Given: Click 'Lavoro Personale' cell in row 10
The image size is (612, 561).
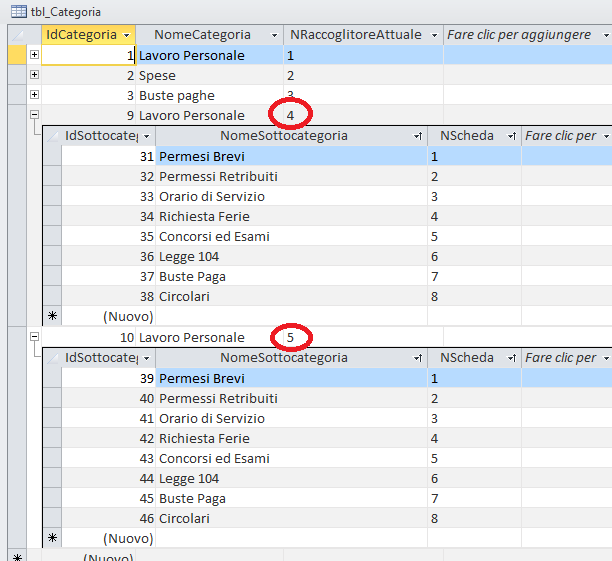Looking at the screenshot, I should 210,337.
